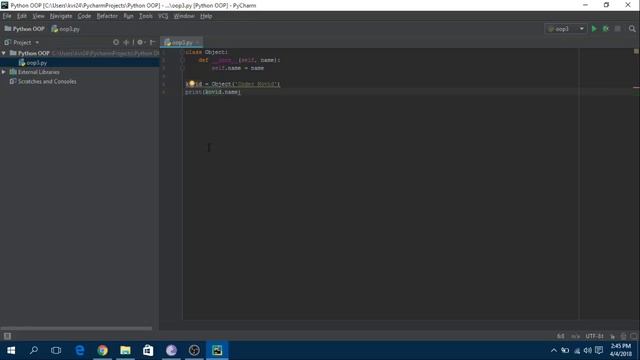Open Microsoft Store from taskbar
The image size is (640, 360).
pyautogui.click(x=148, y=350)
